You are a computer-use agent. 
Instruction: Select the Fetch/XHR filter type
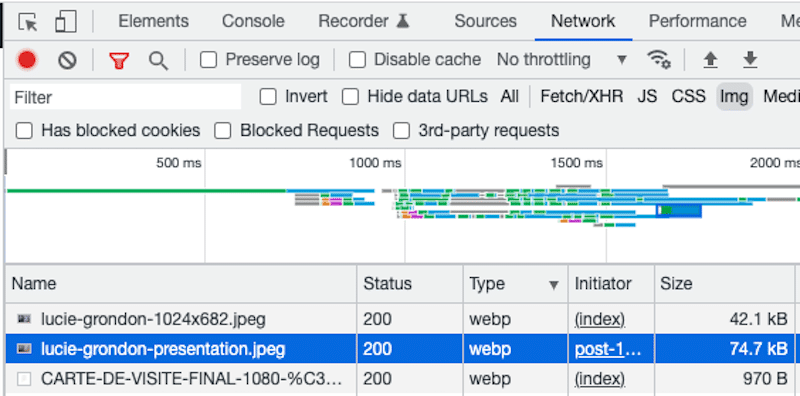coord(582,96)
